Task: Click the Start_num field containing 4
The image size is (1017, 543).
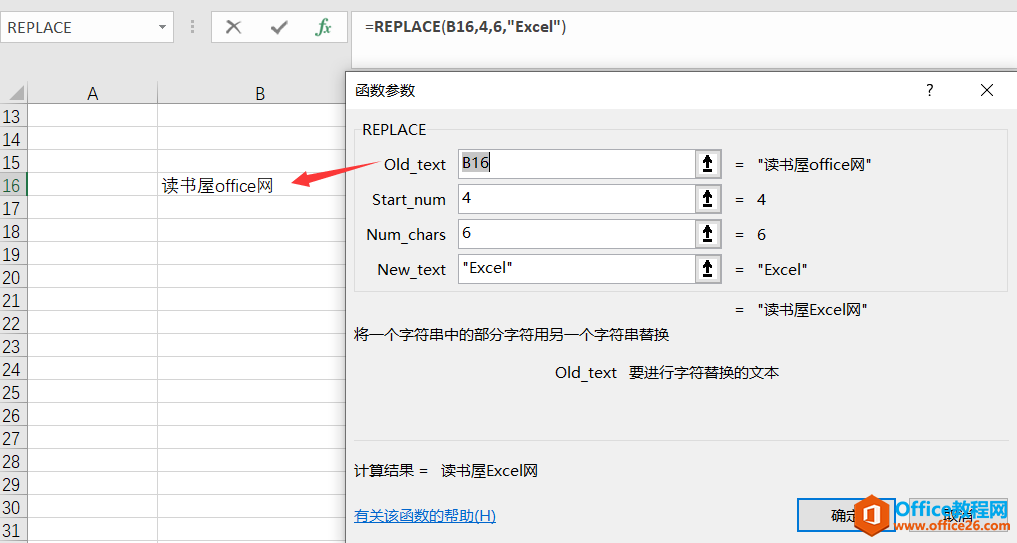Action: pos(577,199)
